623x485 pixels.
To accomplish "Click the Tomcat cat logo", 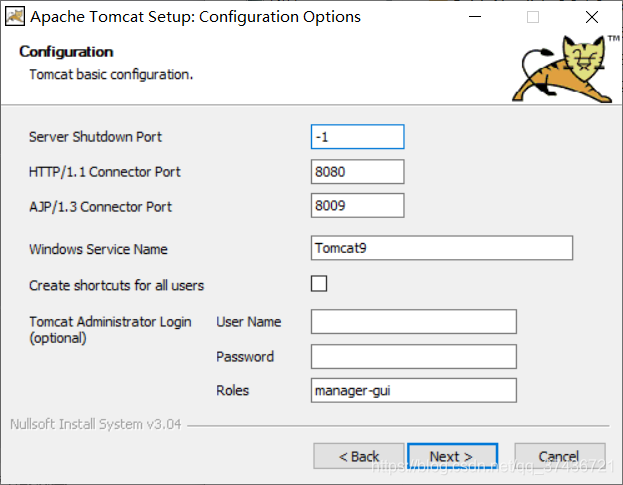I will click(565, 68).
